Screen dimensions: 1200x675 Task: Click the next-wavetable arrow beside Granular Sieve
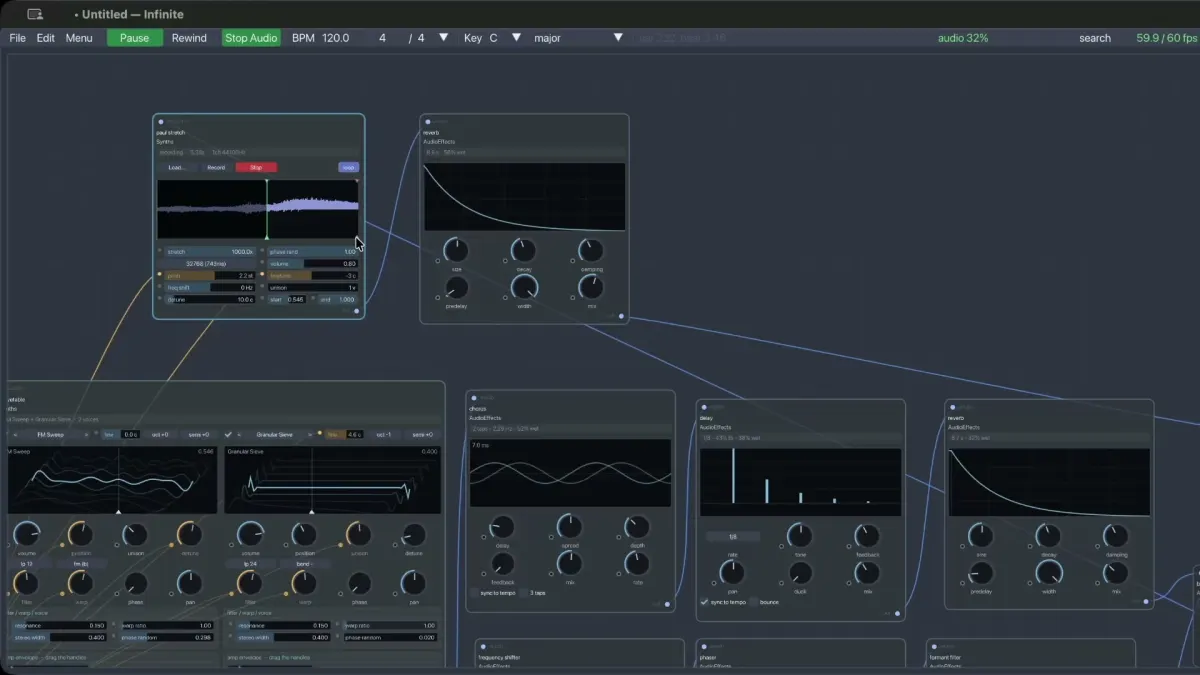[x=310, y=435]
